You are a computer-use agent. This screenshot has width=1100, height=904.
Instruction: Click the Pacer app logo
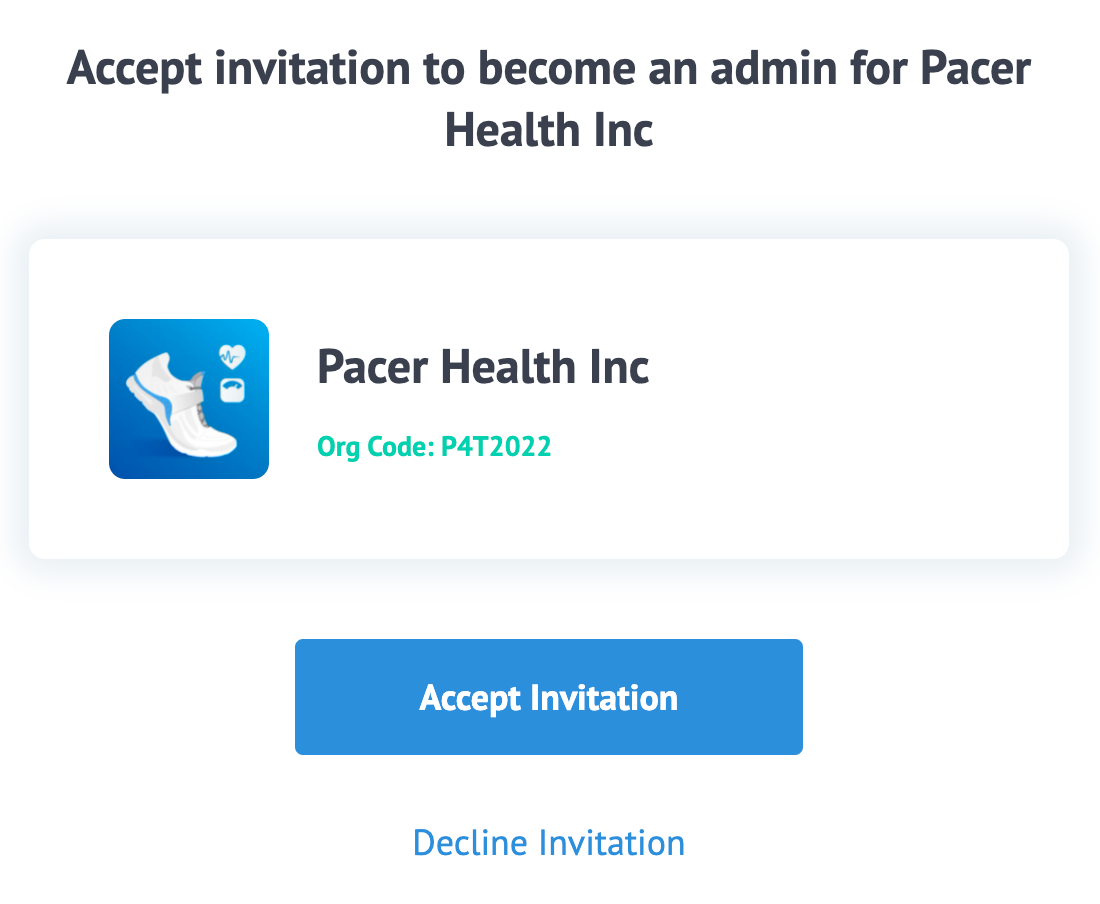click(189, 399)
